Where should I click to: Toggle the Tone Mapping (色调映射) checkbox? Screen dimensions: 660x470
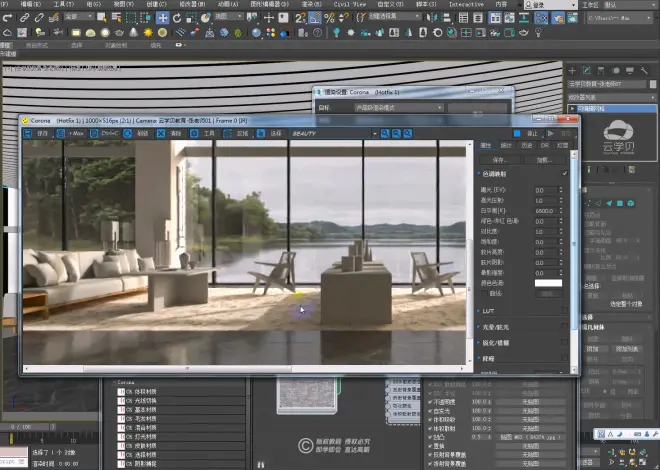(x=565, y=173)
